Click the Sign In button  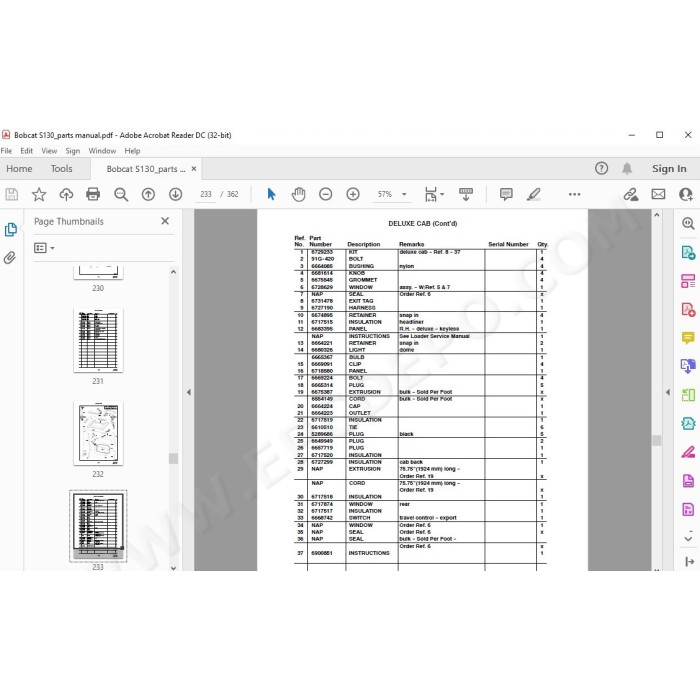click(x=669, y=168)
